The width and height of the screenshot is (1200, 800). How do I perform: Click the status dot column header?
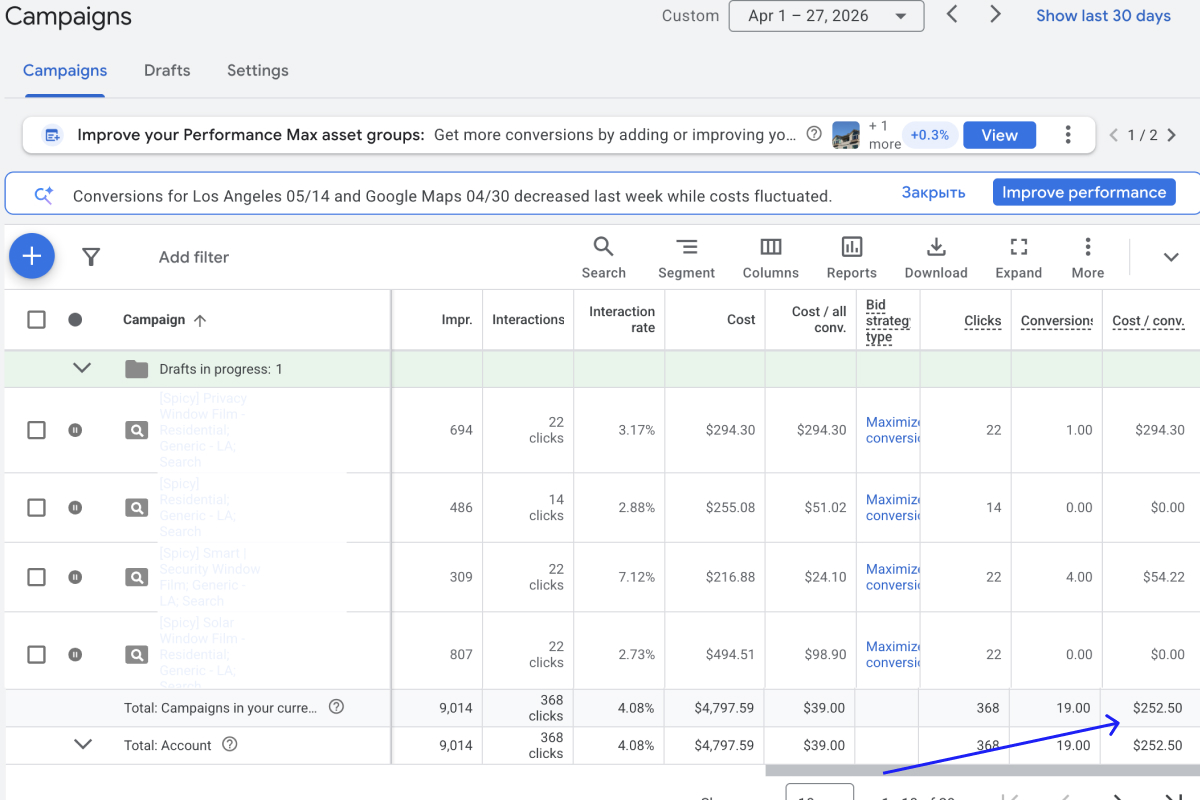[75, 320]
